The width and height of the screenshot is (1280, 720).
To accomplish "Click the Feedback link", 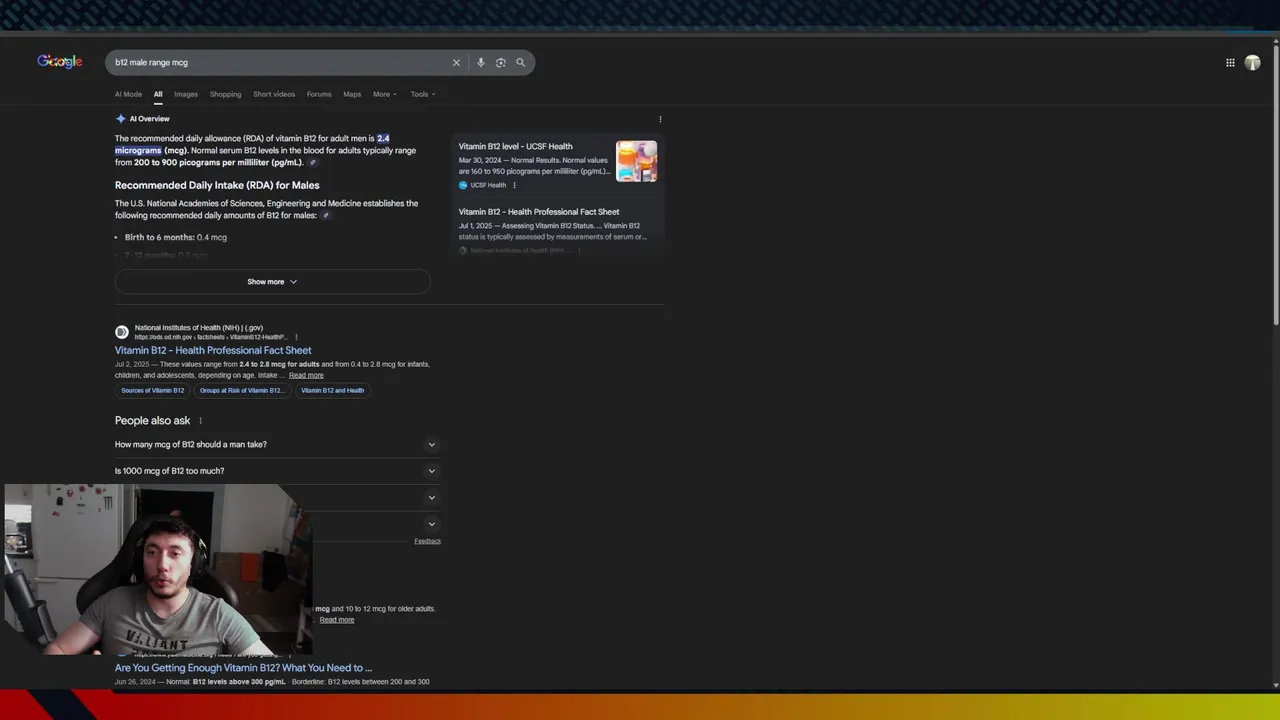I will [427, 541].
